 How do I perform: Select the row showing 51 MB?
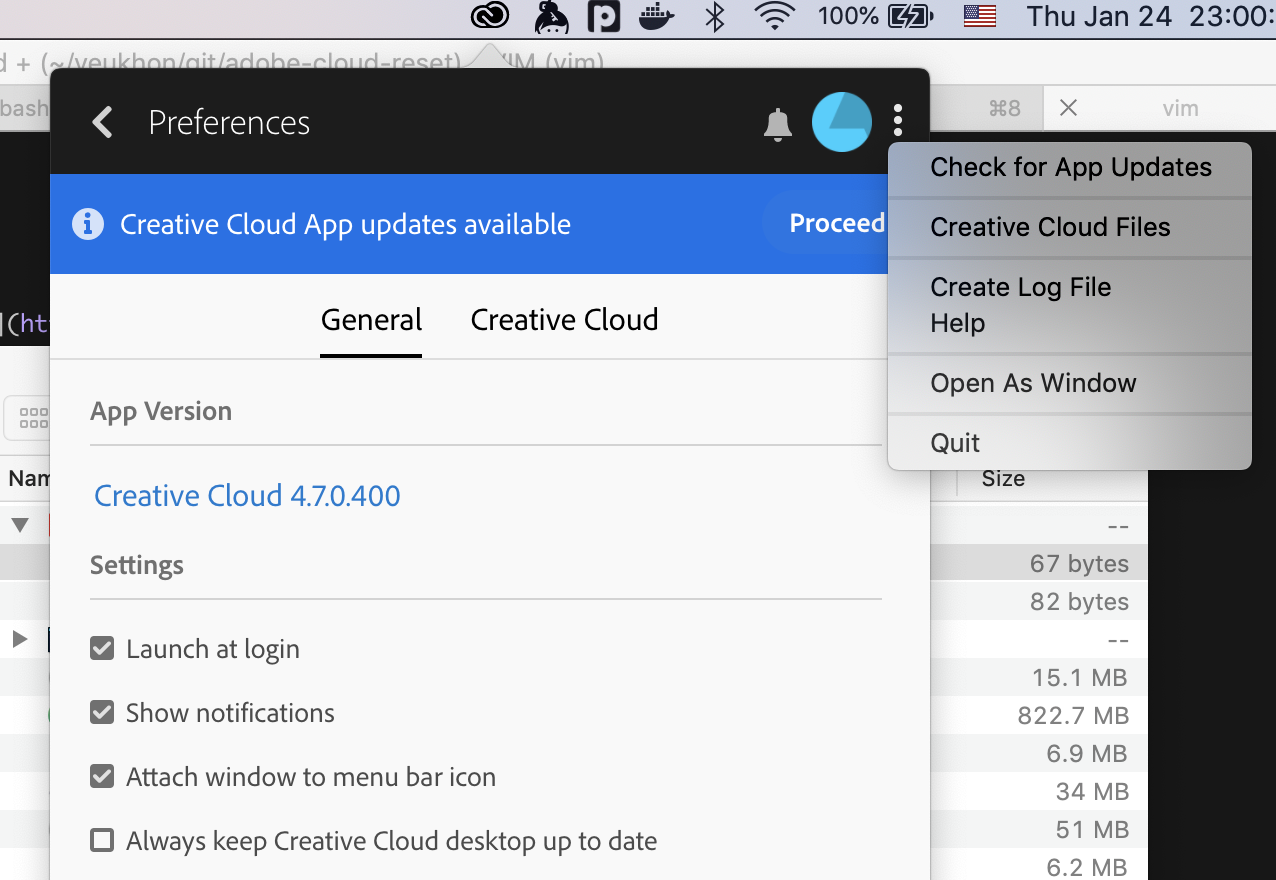1039,830
